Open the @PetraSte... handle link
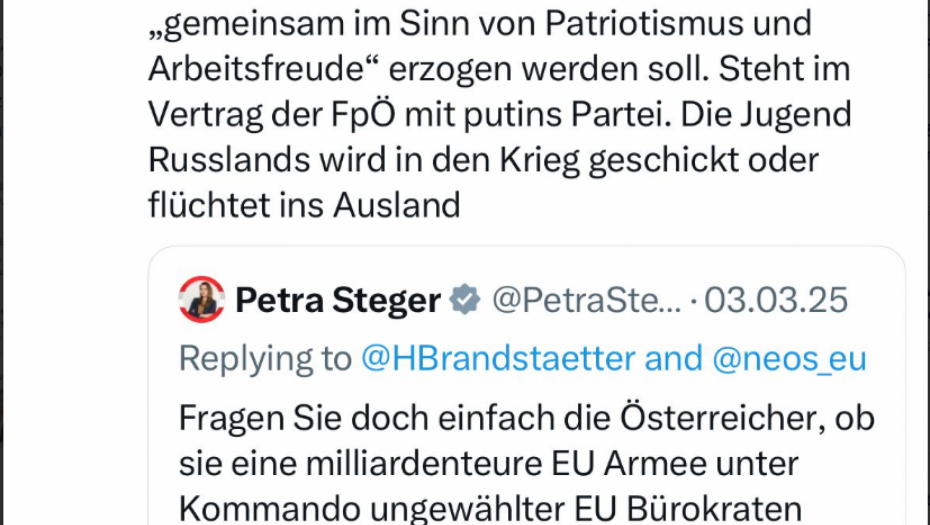The height and width of the screenshot is (525, 930). [588, 300]
